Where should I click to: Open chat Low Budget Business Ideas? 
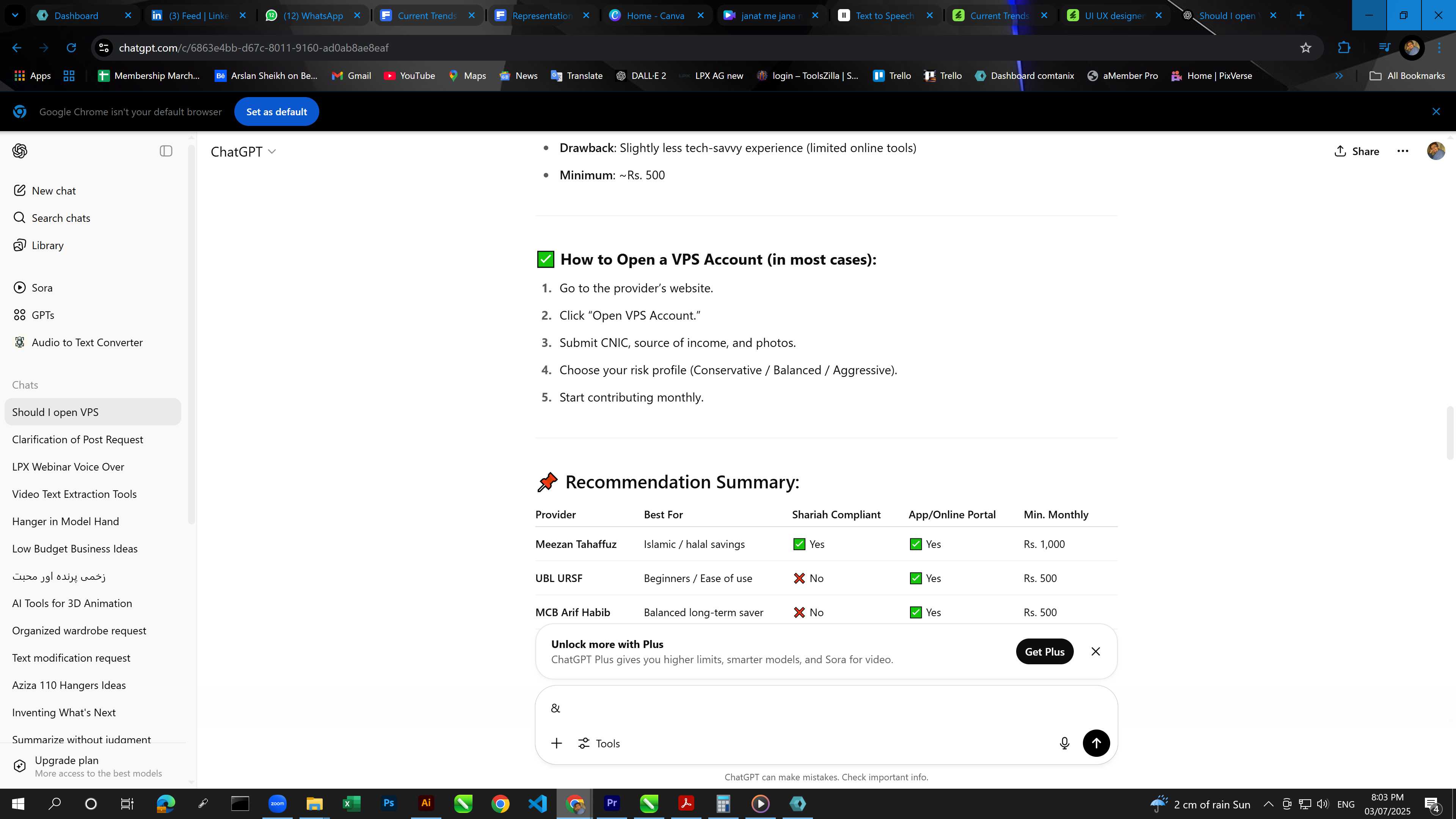93,549
